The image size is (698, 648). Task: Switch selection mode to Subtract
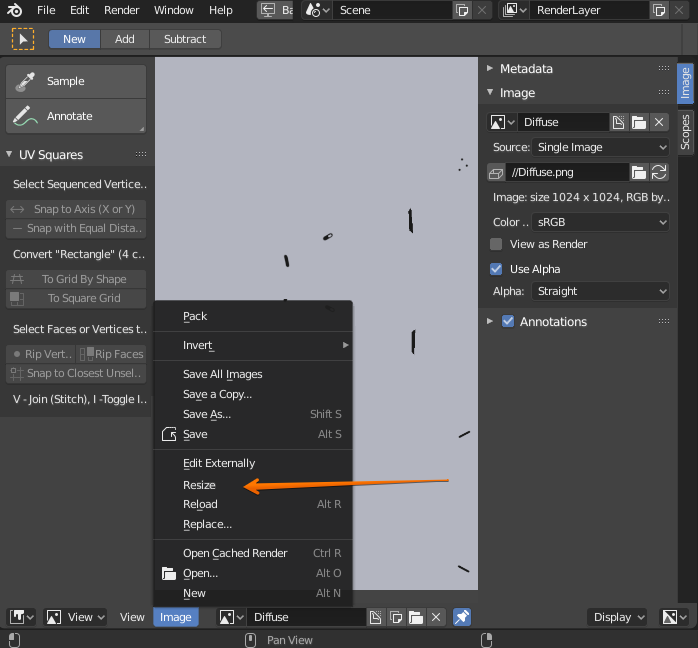coord(185,39)
